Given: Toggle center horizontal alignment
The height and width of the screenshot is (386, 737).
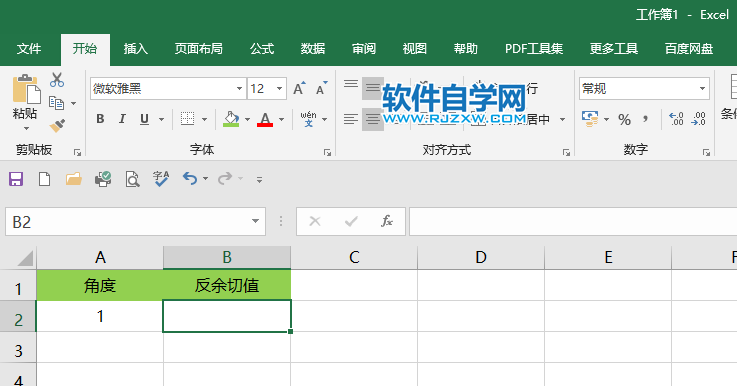Looking at the screenshot, I should pyautogui.click(x=373, y=119).
